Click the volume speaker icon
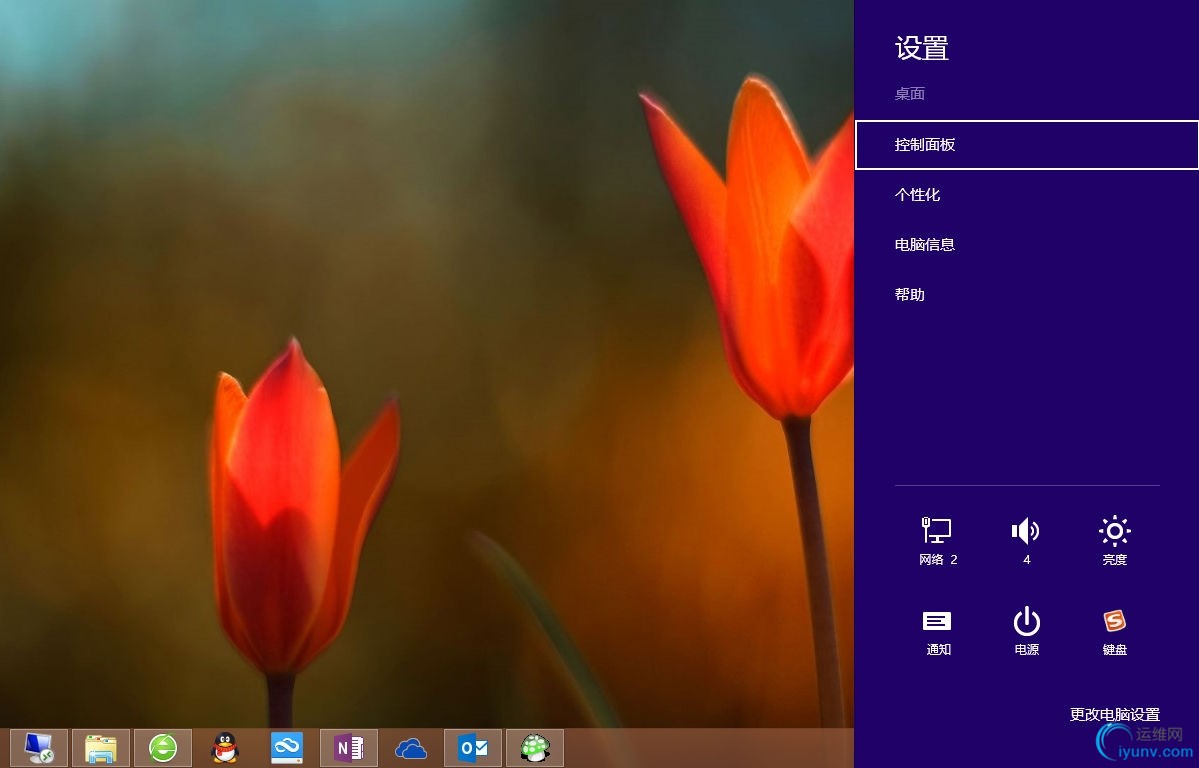Image resolution: width=1199 pixels, height=768 pixels. [1026, 540]
